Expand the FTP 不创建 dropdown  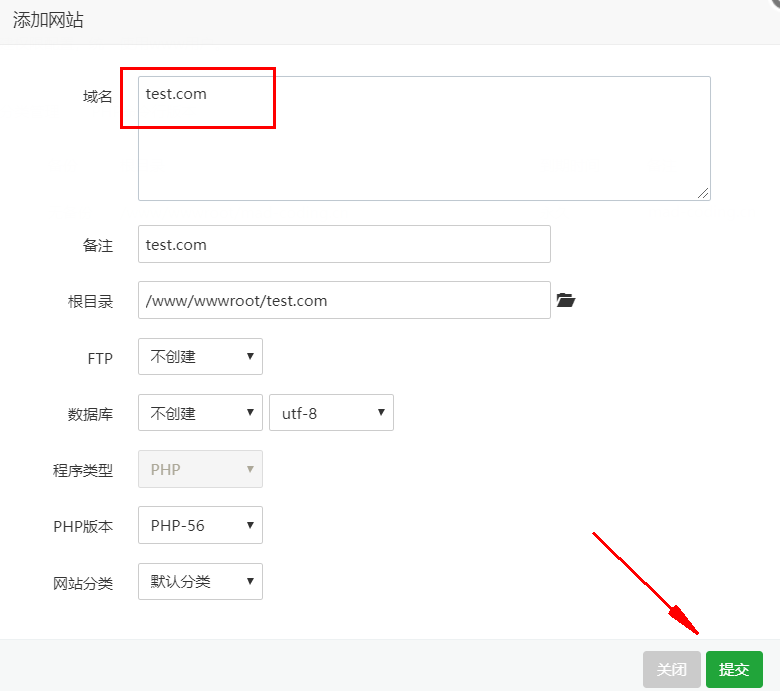[200, 357]
